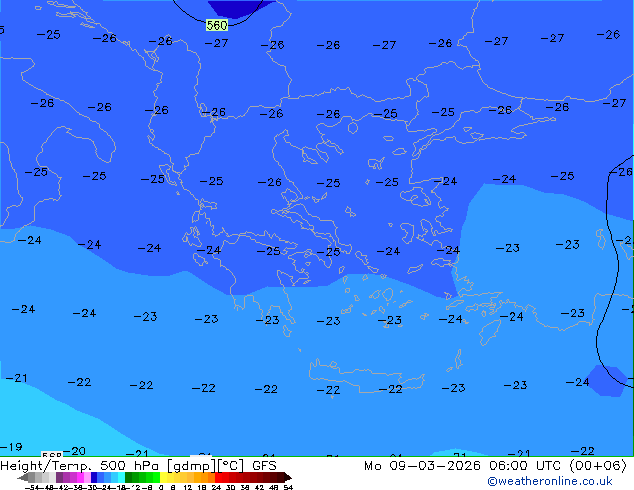This screenshot has height=490, width=634.
Task: Select the -20 temperature value at the bottom
Action: click(74, 451)
